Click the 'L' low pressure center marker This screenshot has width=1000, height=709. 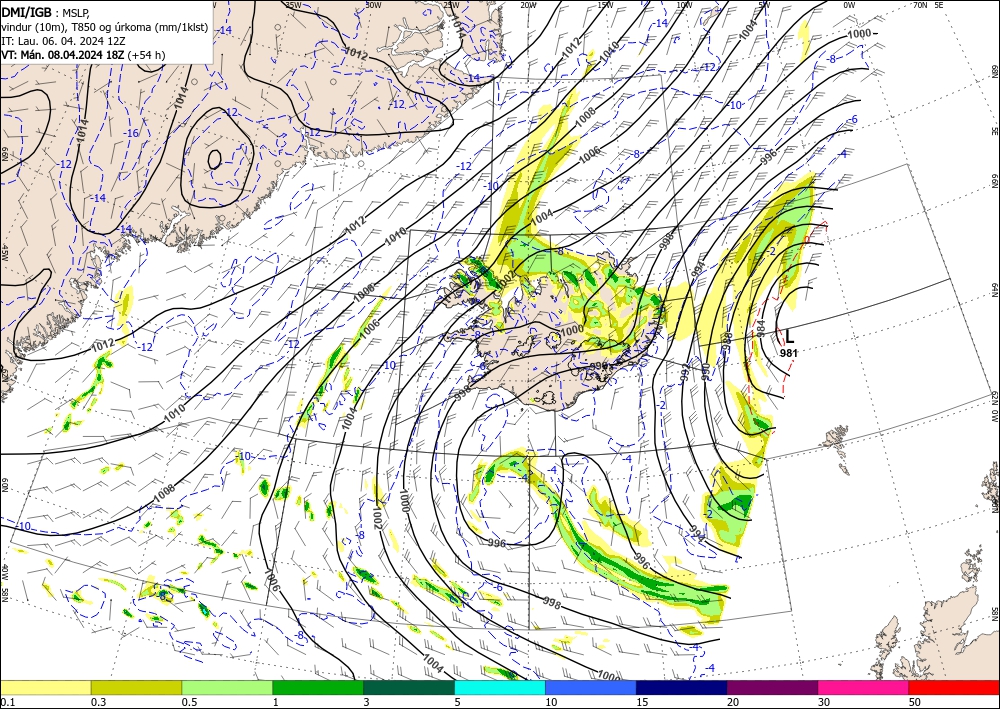coord(790,337)
